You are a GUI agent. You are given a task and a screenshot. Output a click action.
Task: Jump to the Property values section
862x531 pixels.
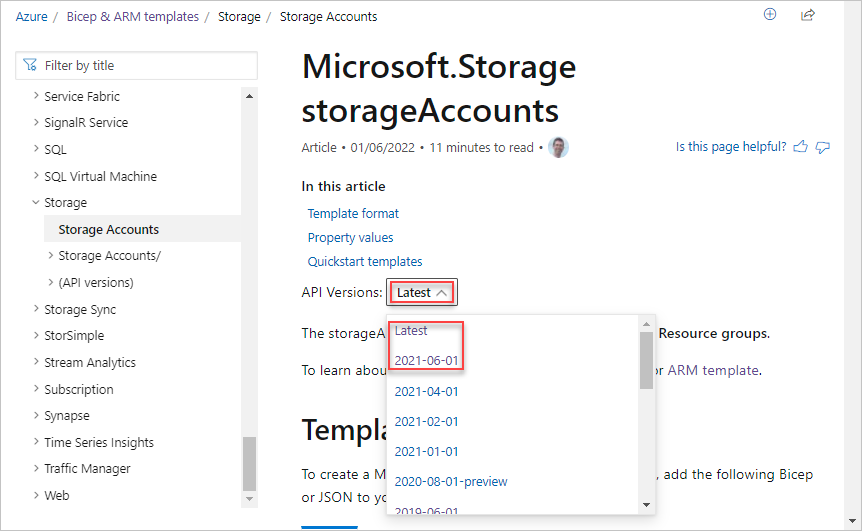[350, 237]
